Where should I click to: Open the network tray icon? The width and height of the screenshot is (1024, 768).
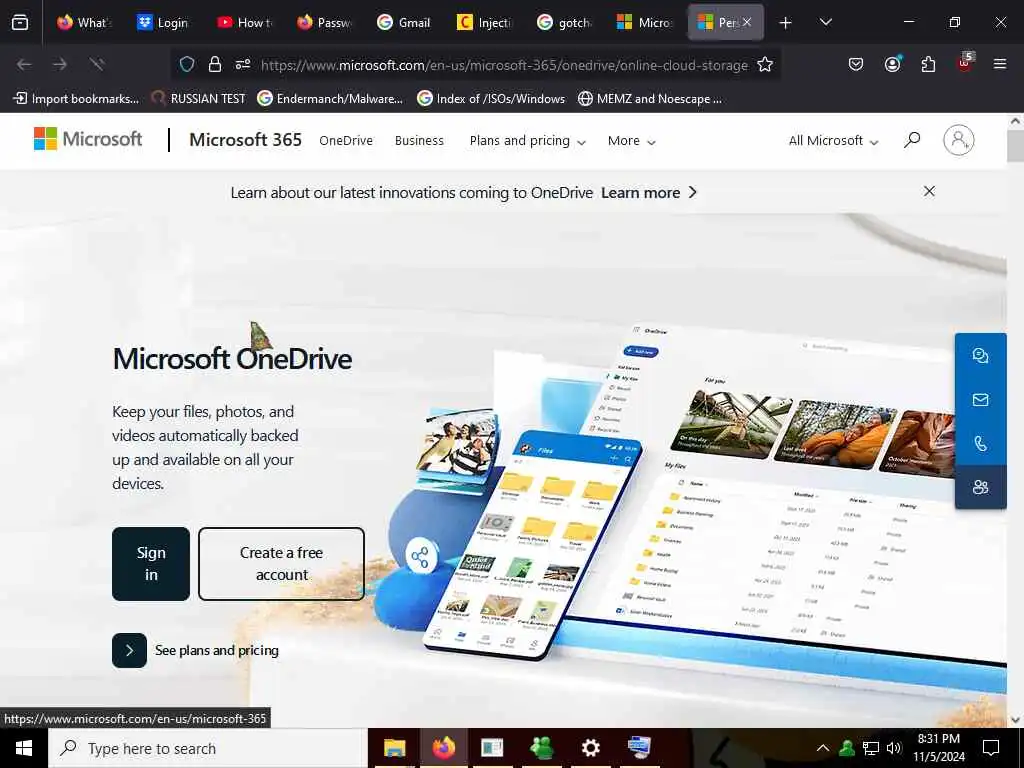pos(871,748)
